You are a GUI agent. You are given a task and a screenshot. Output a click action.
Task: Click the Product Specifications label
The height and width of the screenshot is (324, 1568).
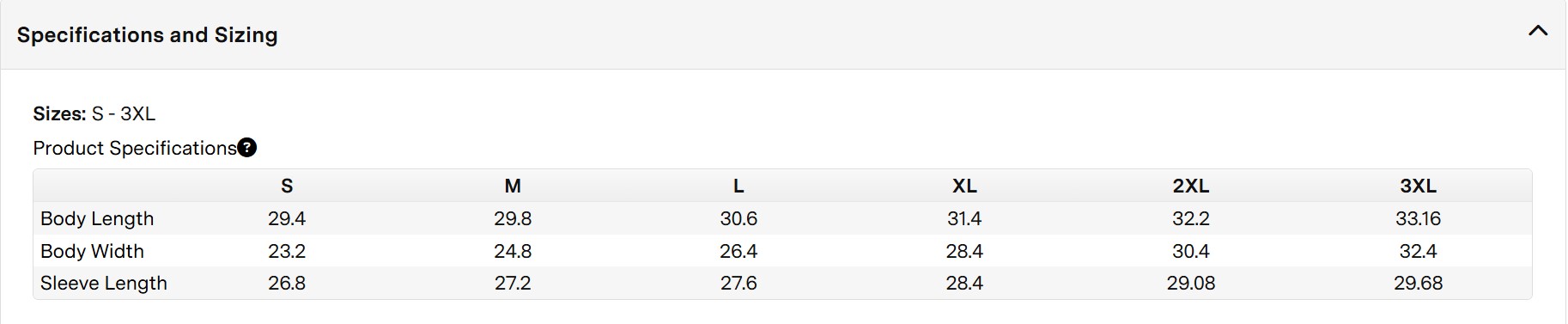tap(135, 148)
